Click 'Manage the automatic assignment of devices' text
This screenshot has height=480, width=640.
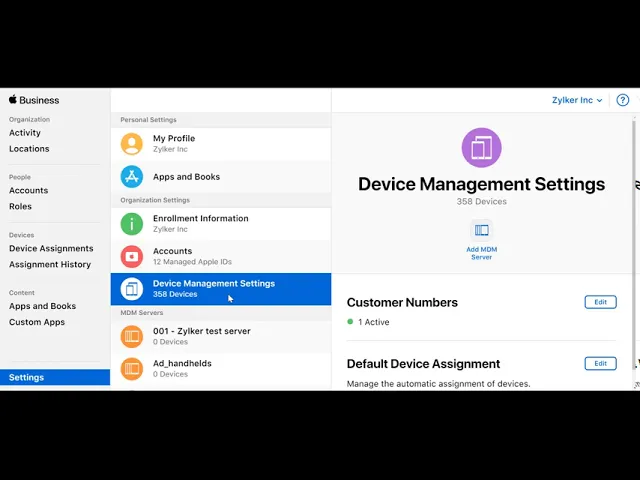click(438, 384)
